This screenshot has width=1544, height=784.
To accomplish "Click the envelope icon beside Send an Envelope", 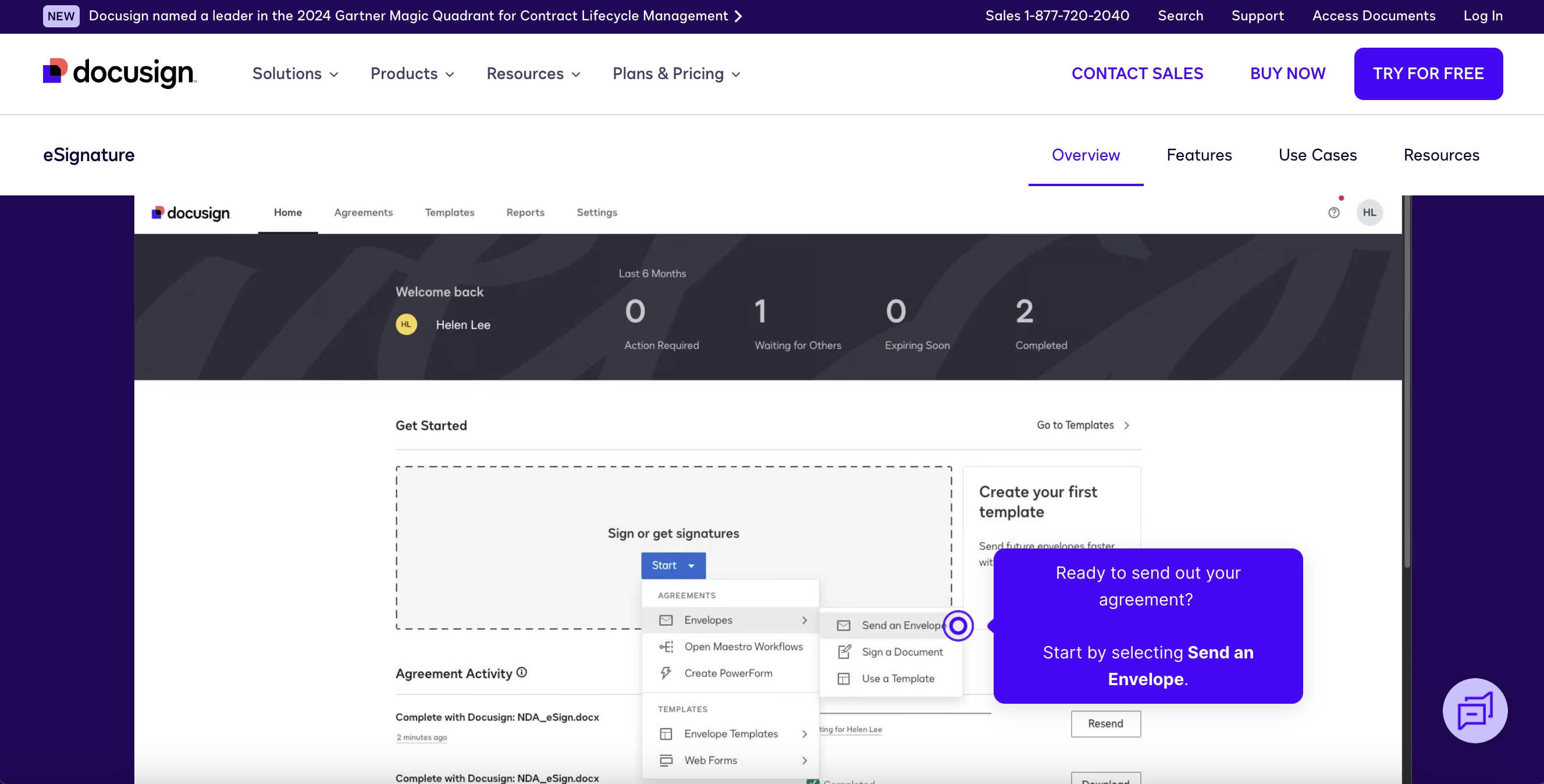I will click(x=844, y=625).
